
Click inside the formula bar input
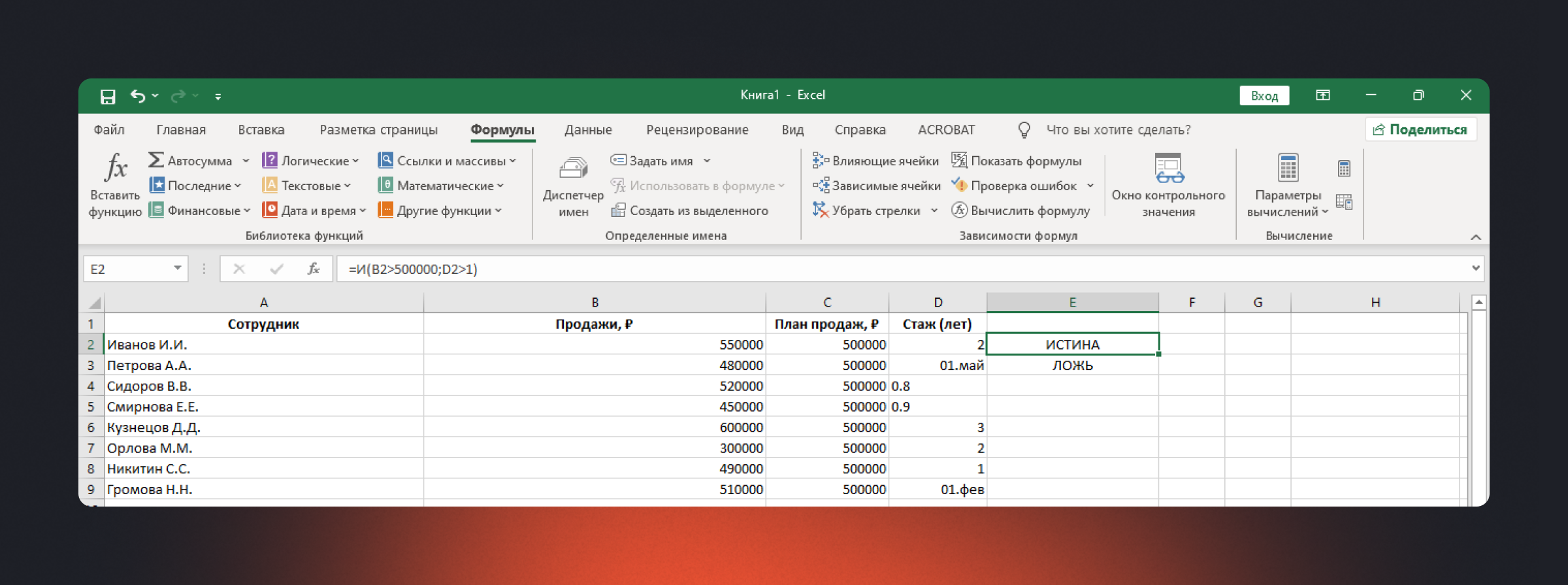coord(849,269)
